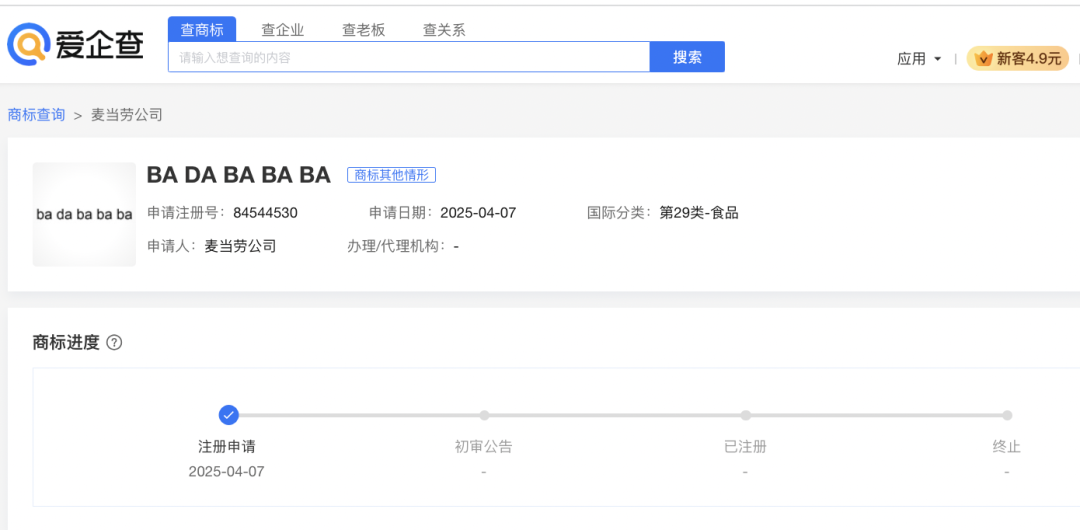The height and width of the screenshot is (530, 1080).
Task: Click 麦当劳公司 in the breadcrumb
Action: click(127, 115)
